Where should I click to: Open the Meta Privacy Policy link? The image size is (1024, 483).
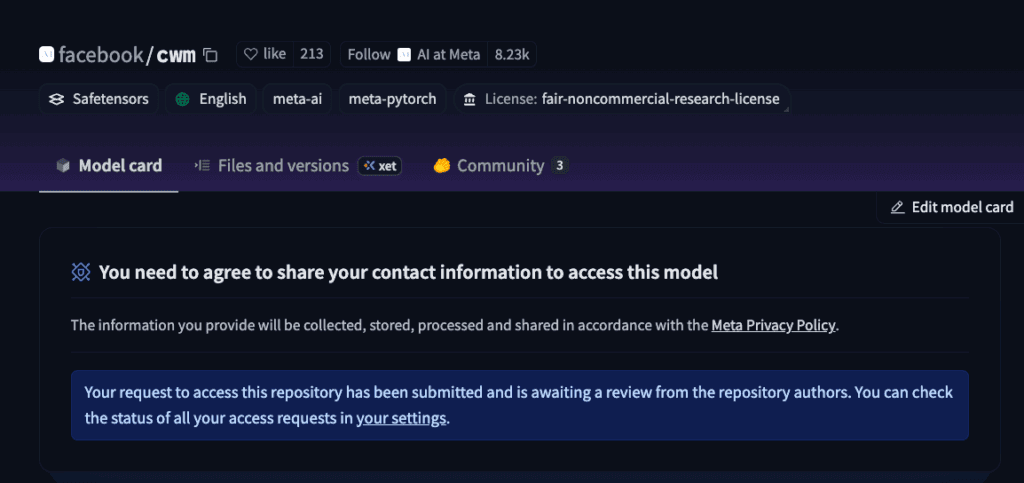tap(773, 325)
